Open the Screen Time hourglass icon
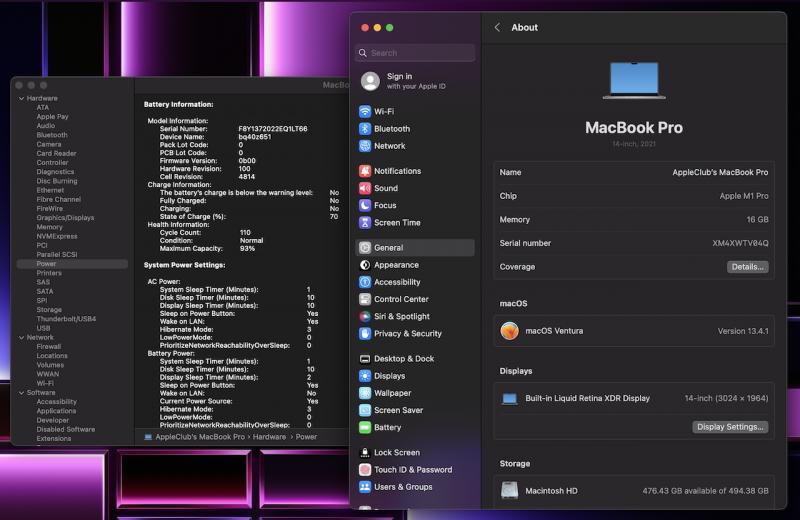Image resolution: width=800 pixels, height=520 pixels. coord(365,222)
